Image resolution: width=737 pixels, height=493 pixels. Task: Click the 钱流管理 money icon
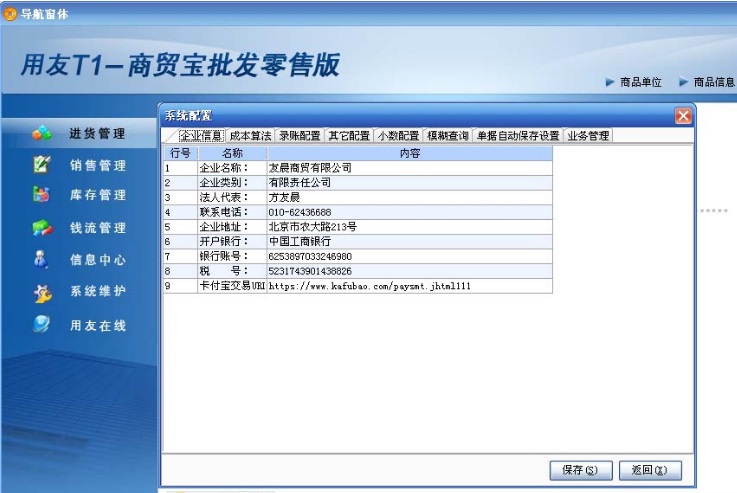[x=42, y=228]
